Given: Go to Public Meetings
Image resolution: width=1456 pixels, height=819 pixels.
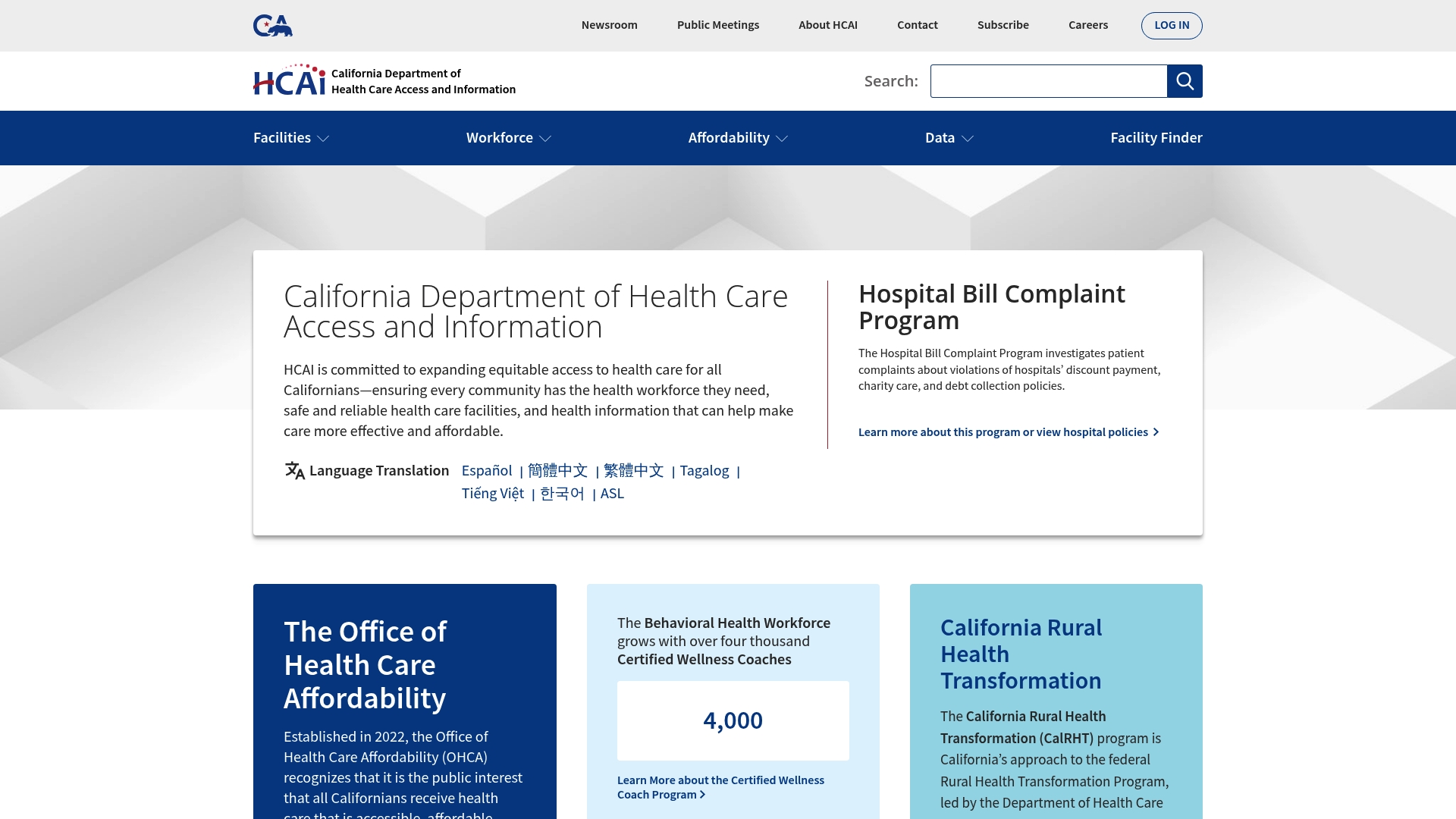Looking at the screenshot, I should point(718,25).
